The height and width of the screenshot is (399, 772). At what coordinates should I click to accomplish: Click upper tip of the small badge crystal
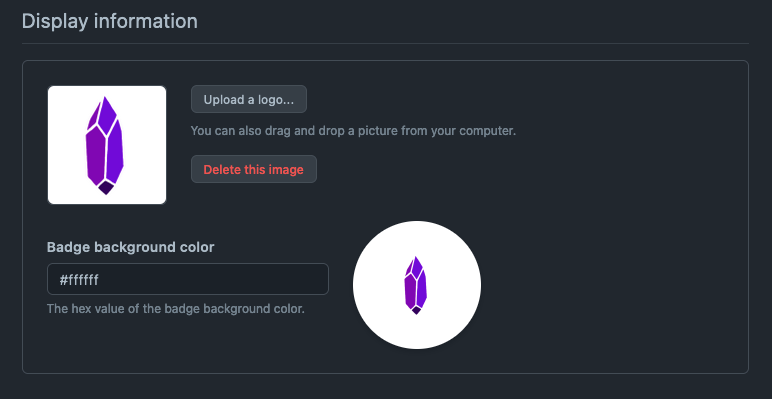pos(417,265)
